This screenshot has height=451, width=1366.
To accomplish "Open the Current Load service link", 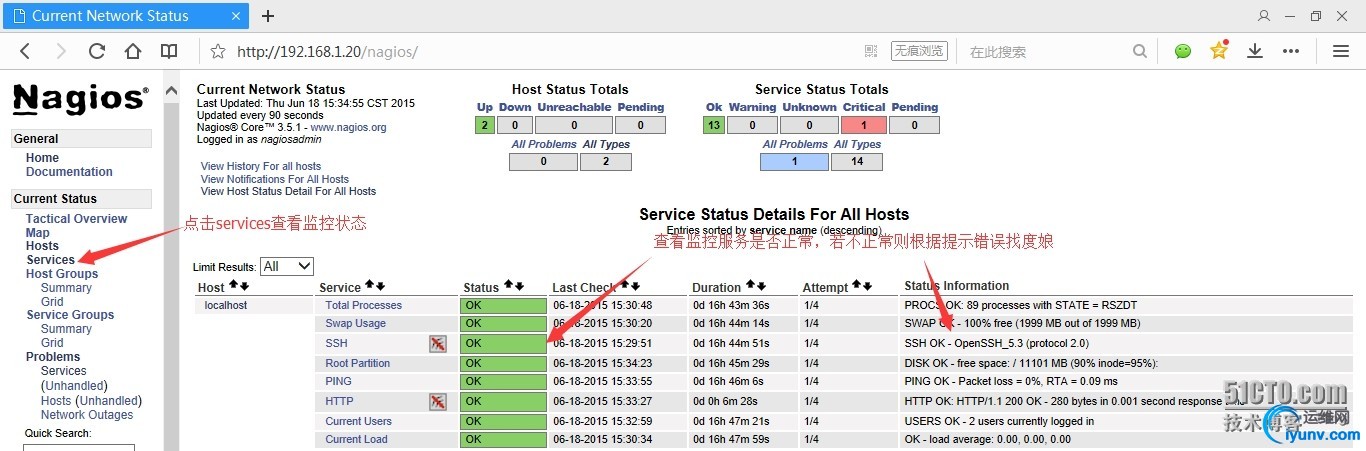I will 357,439.
